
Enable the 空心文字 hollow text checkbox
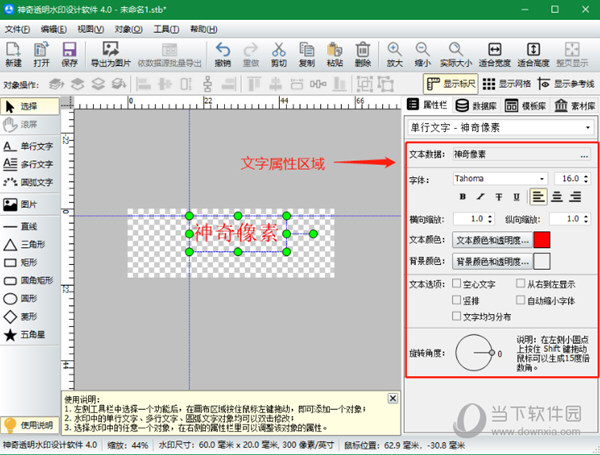click(456, 284)
